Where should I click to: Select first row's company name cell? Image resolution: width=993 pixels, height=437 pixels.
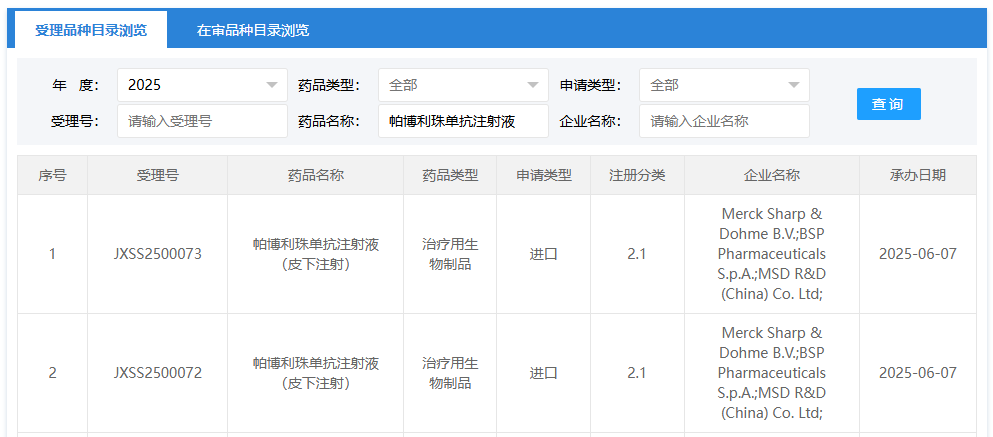coord(771,254)
